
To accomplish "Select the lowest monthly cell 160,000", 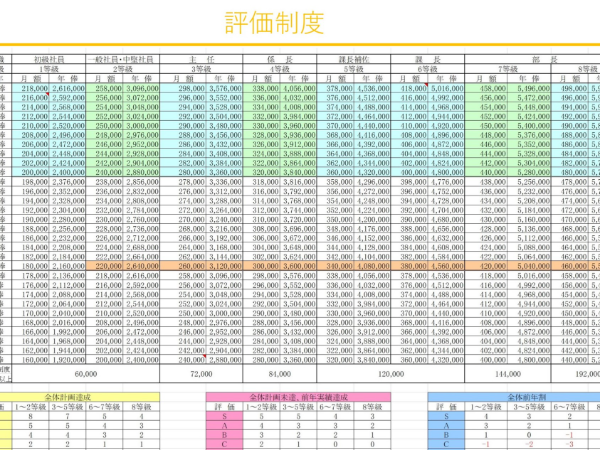I will [x=30, y=360].
